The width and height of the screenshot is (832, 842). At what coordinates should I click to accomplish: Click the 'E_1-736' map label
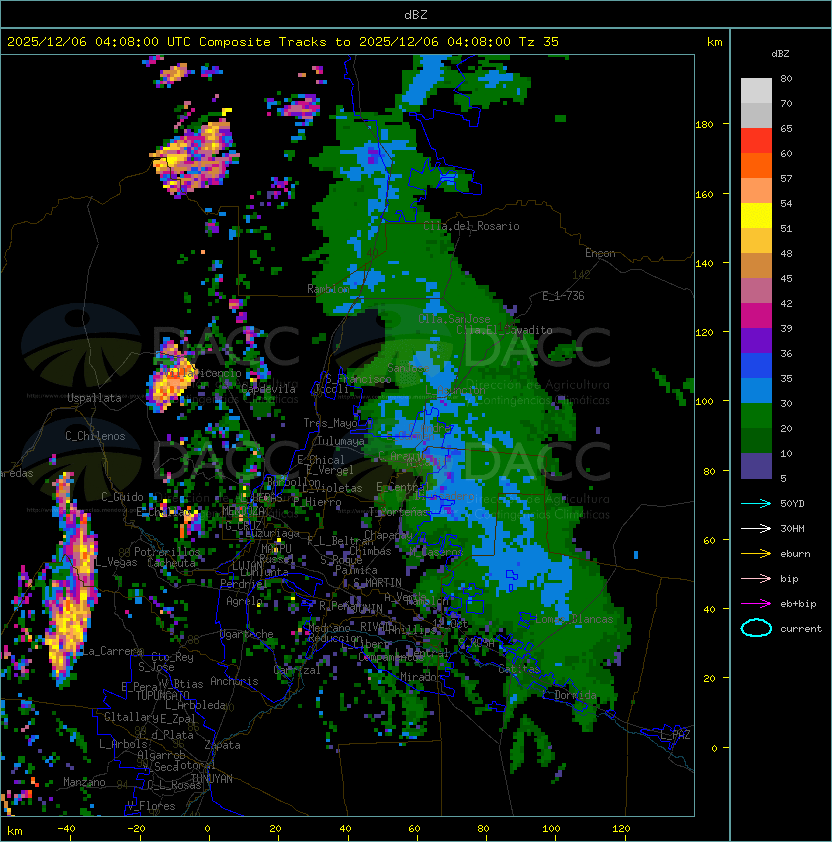[x=563, y=296]
